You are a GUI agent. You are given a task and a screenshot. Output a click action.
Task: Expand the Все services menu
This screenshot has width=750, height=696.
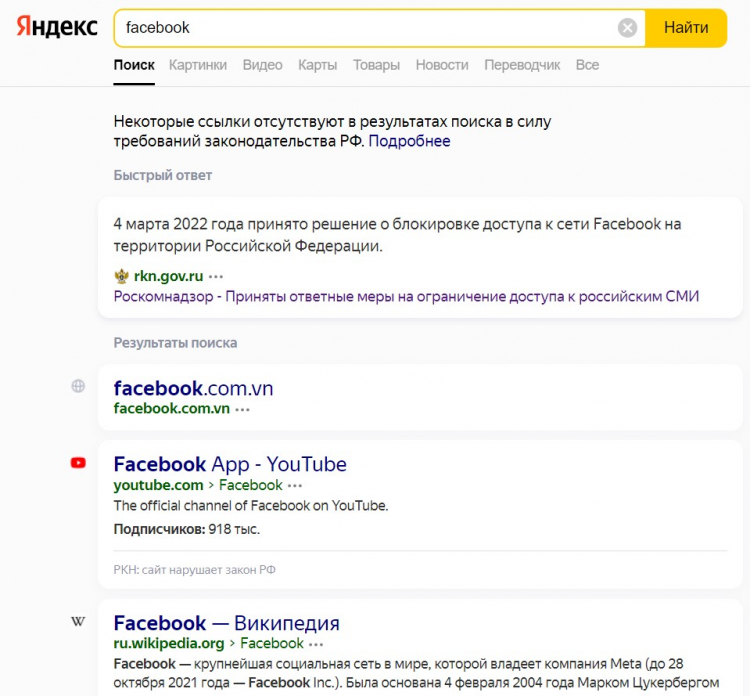tap(587, 65)
